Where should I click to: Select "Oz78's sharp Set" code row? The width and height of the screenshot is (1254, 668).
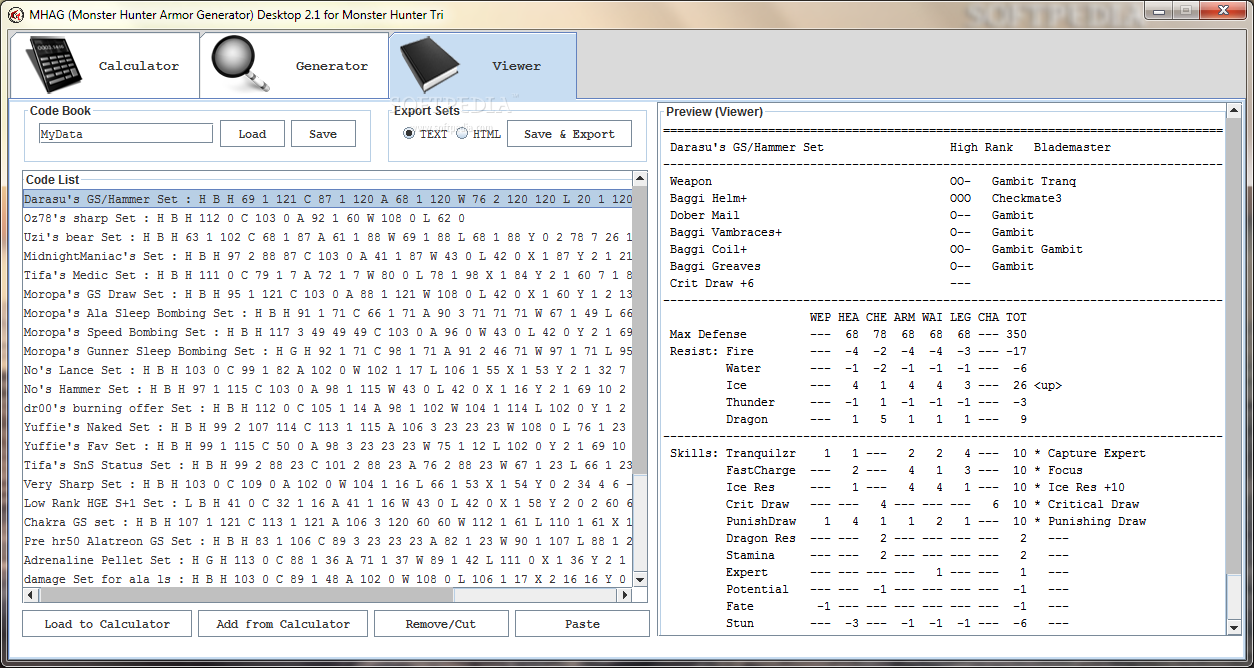tap(328, 218)
